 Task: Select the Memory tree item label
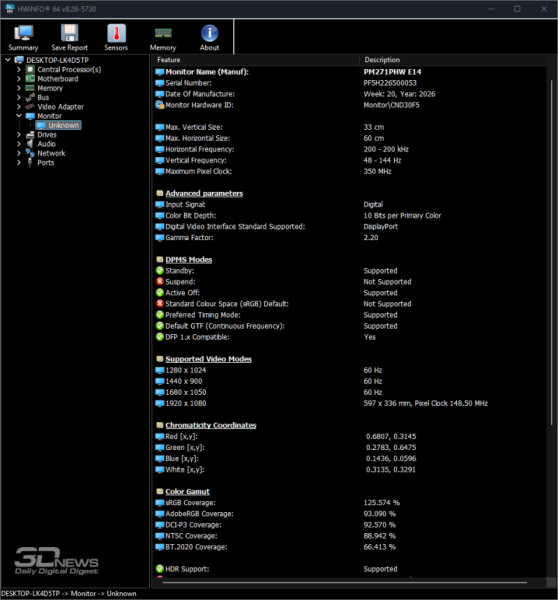[50, 88]
